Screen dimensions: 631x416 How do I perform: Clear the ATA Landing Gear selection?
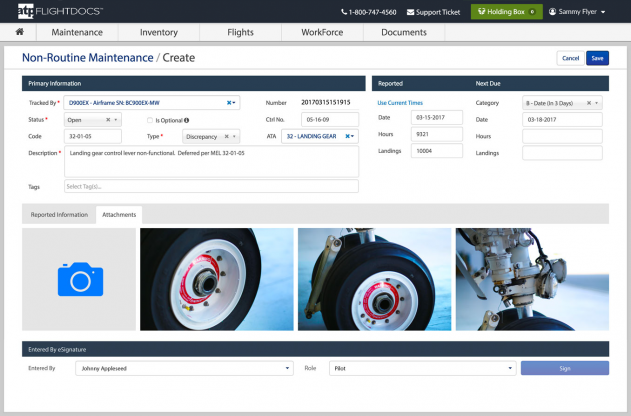pyautogui.click(x=348, y=136)
